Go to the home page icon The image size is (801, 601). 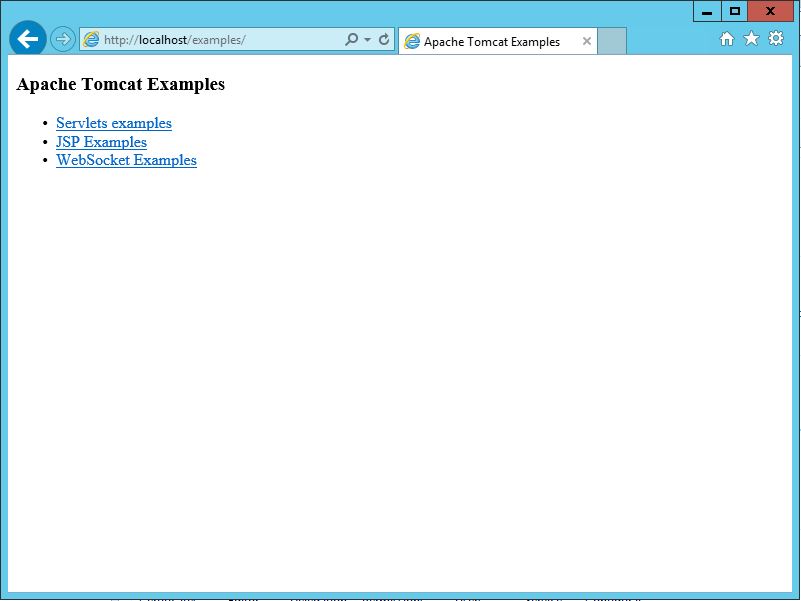(726, 39)
